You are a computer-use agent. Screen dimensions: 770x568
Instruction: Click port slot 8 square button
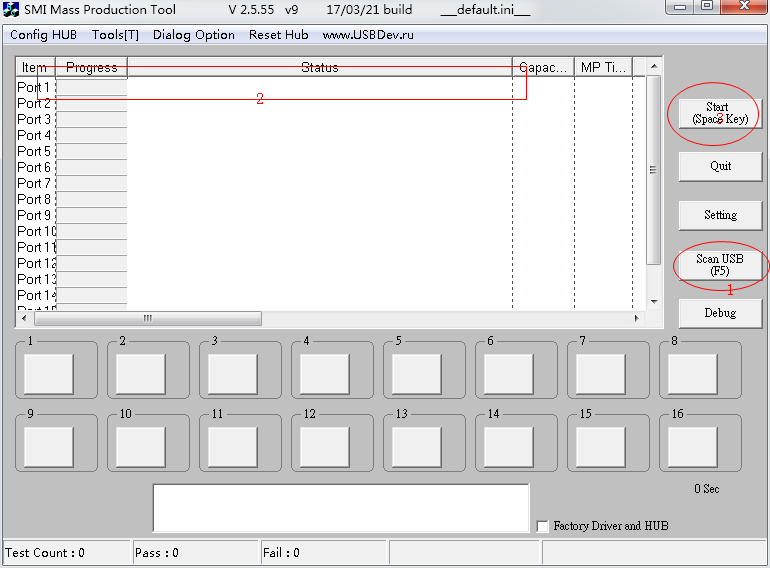pyautogui.click(x=693, y=374)
